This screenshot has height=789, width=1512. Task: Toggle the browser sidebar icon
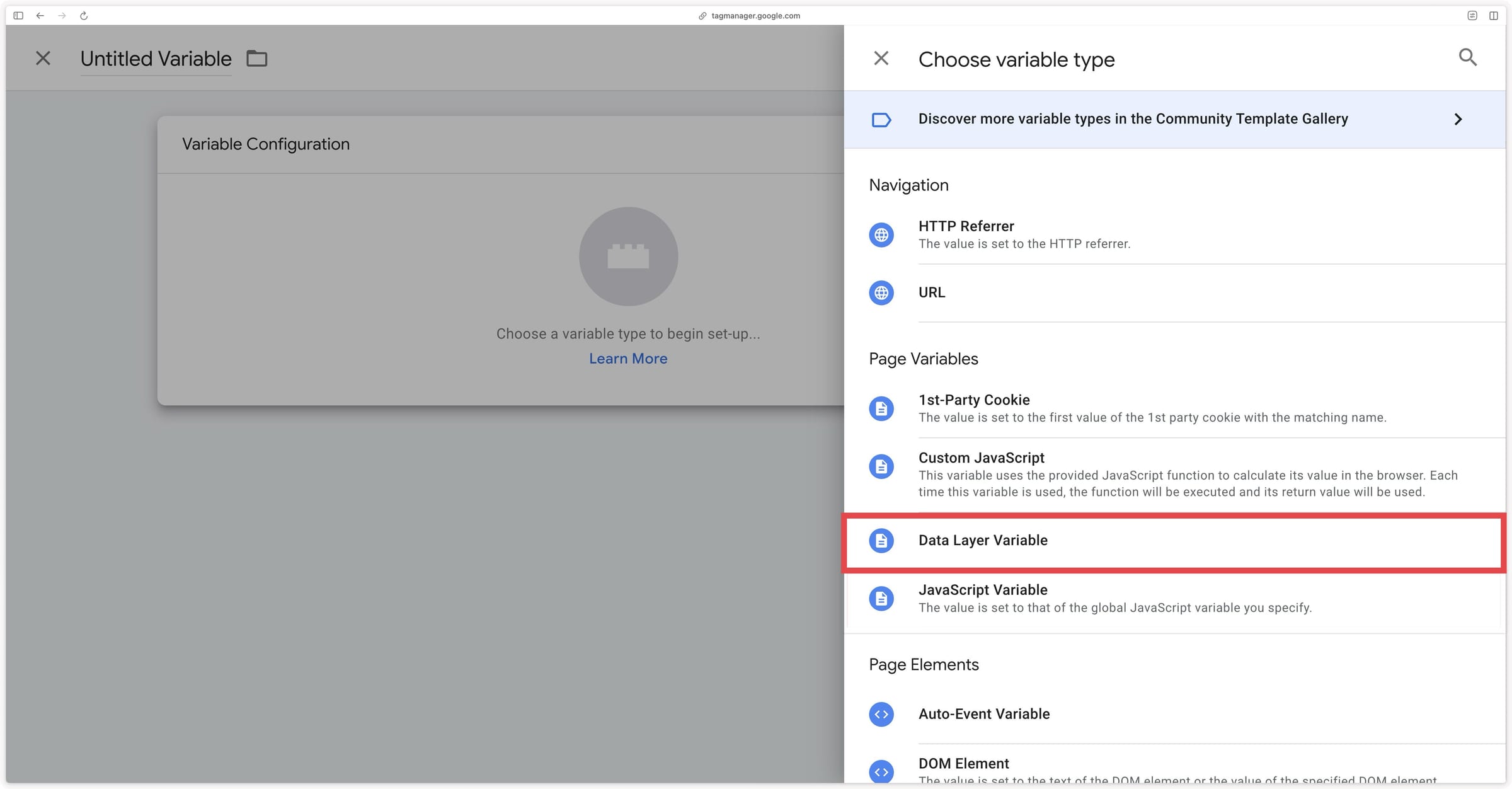click(x=18, y=16)
